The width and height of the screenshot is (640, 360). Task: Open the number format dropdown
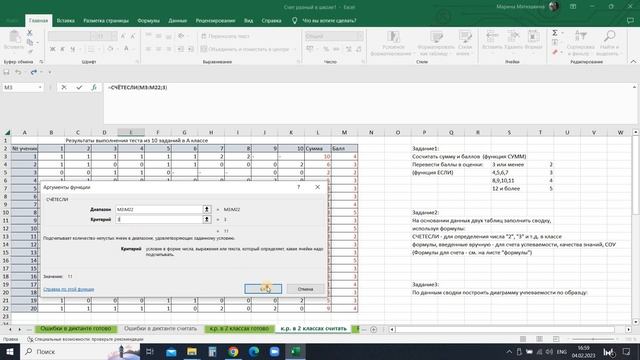(360, 36)
